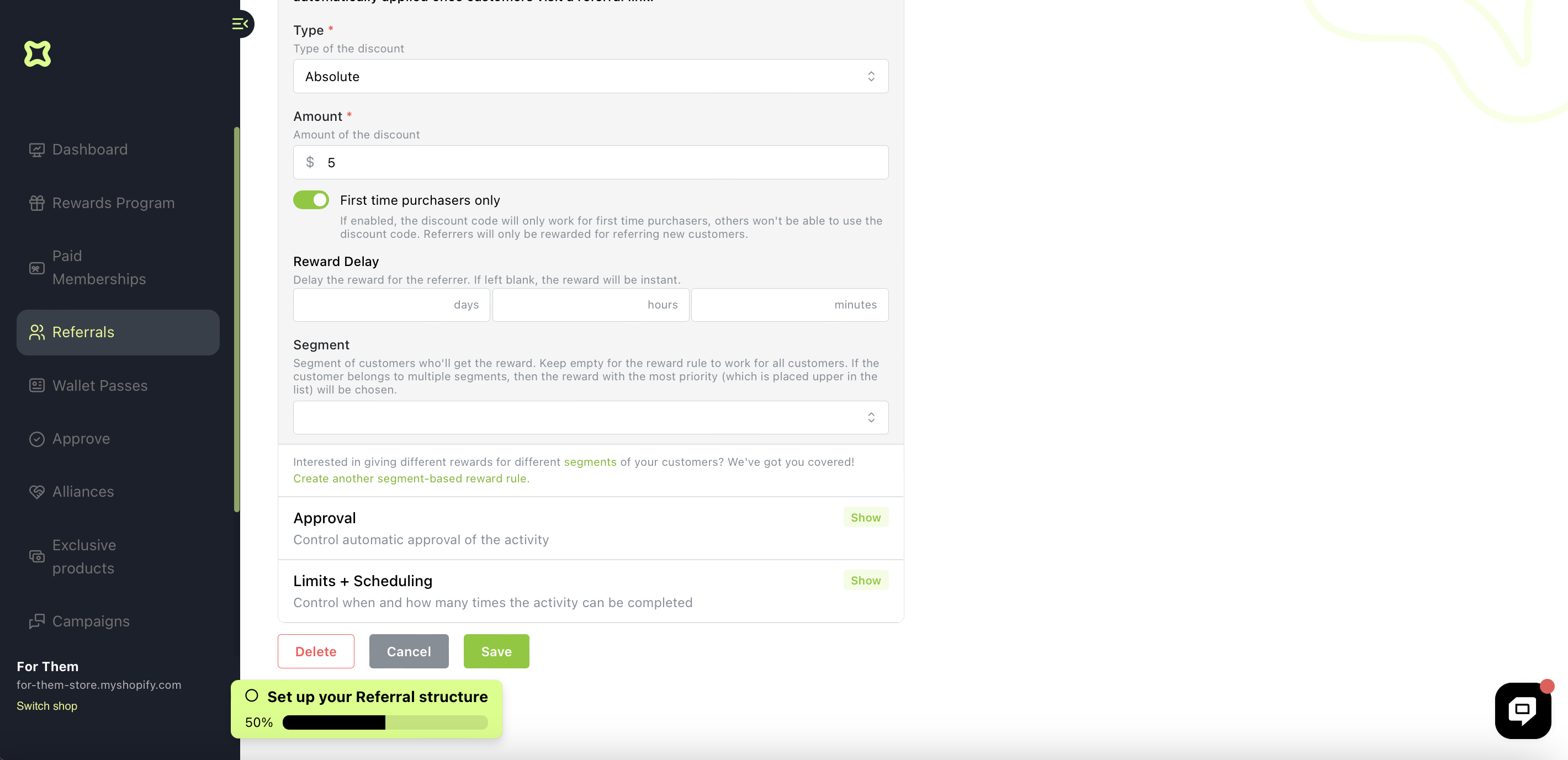
Task: Collapse the sidebar with the menu icon
Action: tap(240, 24)
